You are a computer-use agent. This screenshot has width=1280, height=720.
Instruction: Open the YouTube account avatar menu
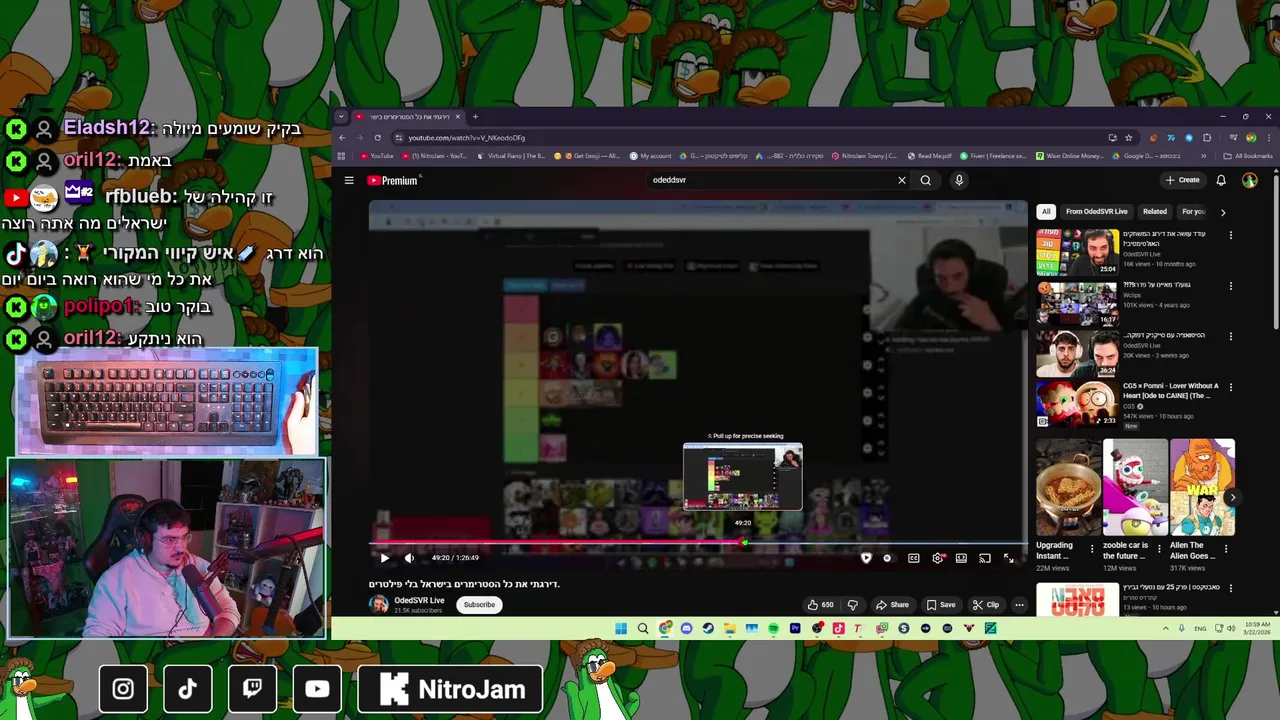point(1250,180)
